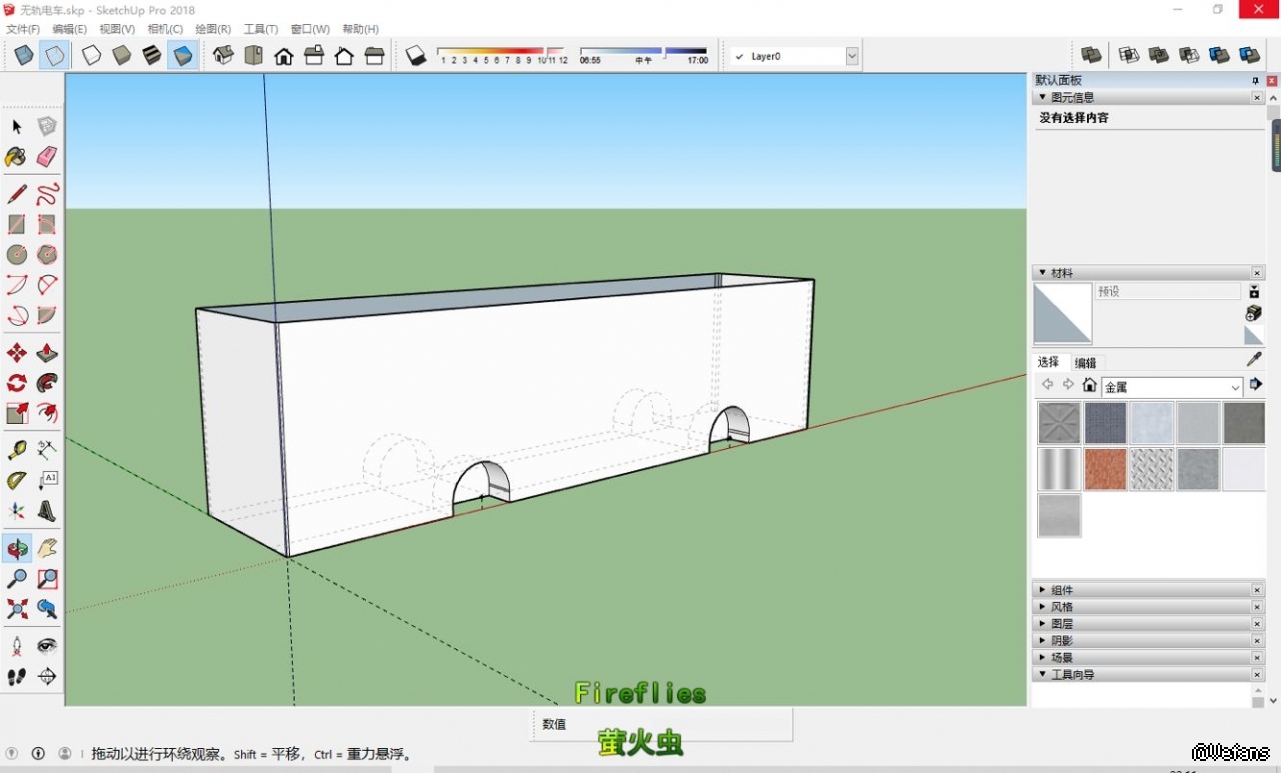
Task: Open the 相机(C) menu
Action: point(165,29)
